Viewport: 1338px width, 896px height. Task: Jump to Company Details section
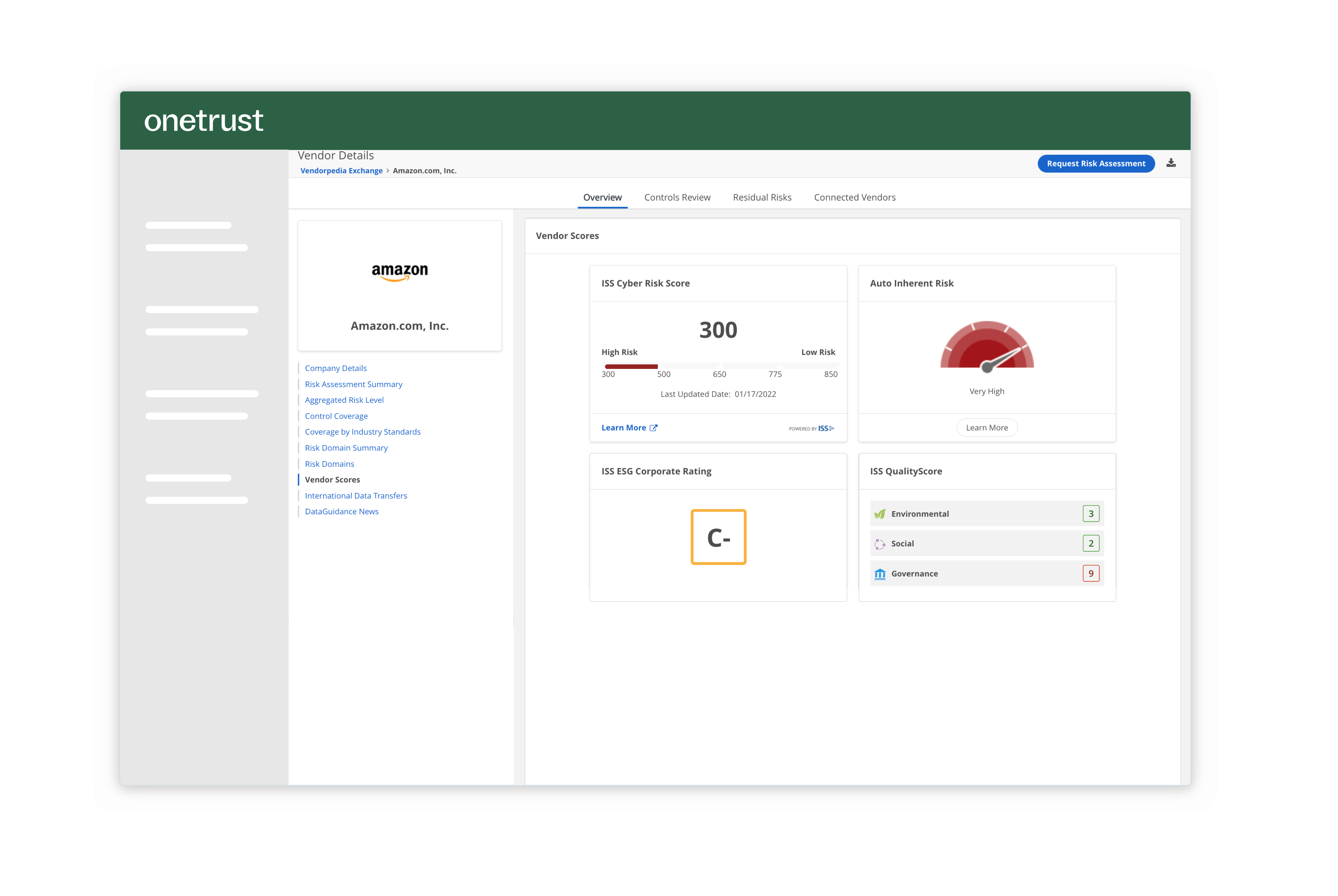pyautogui.click(x=336, y=368)
